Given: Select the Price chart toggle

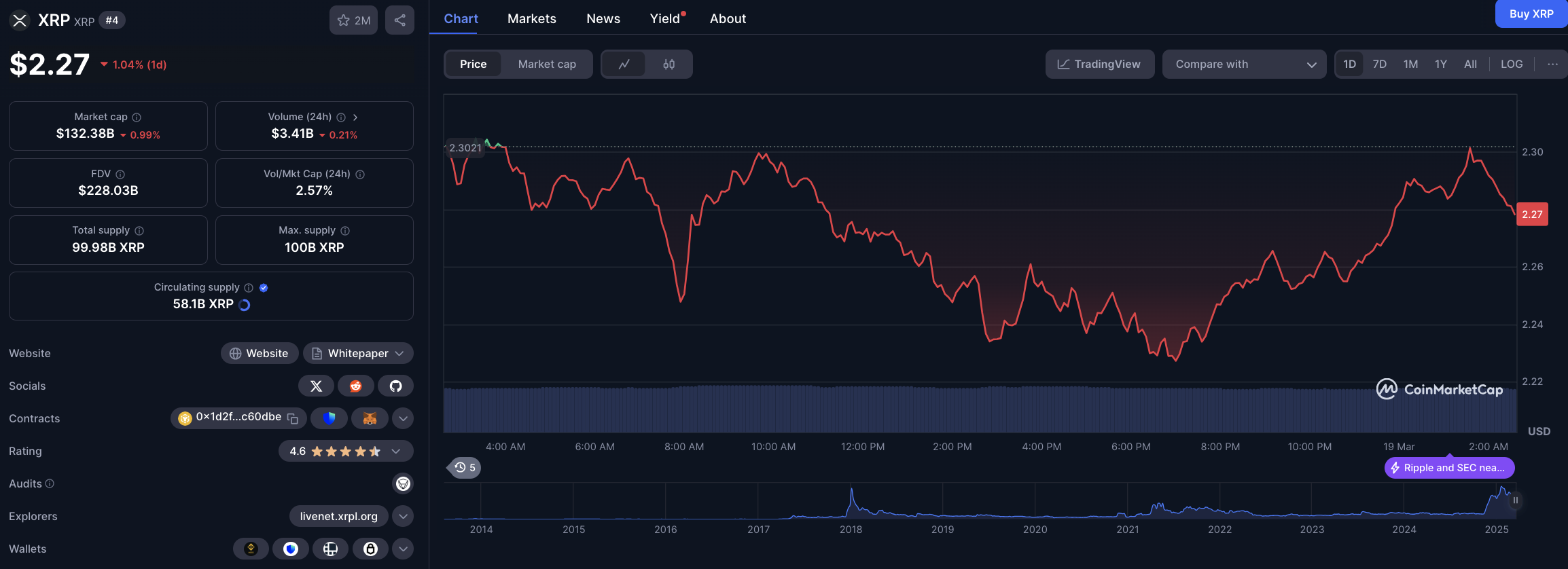Looking at the screenshot, I should pos(474,65).
